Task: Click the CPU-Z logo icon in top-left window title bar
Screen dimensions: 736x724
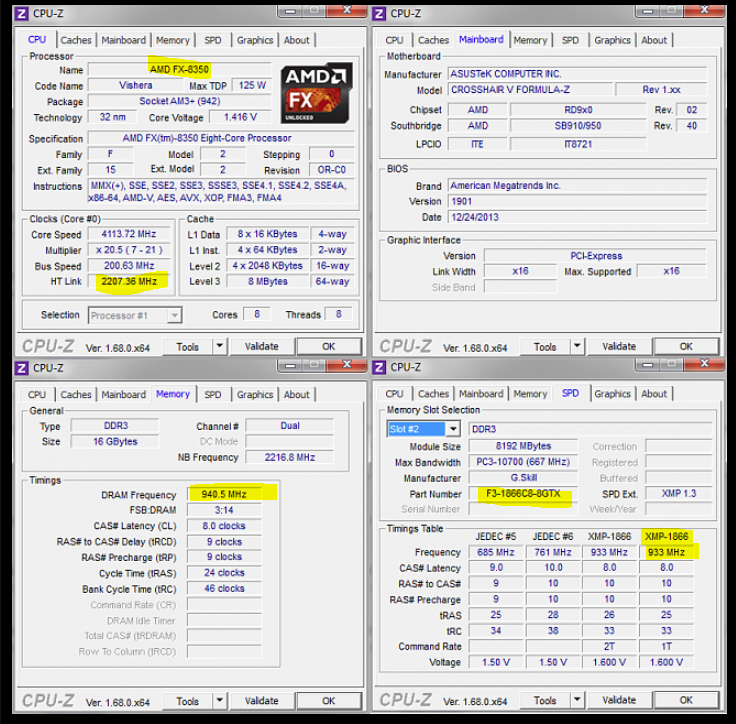Action: coord(21,14)
